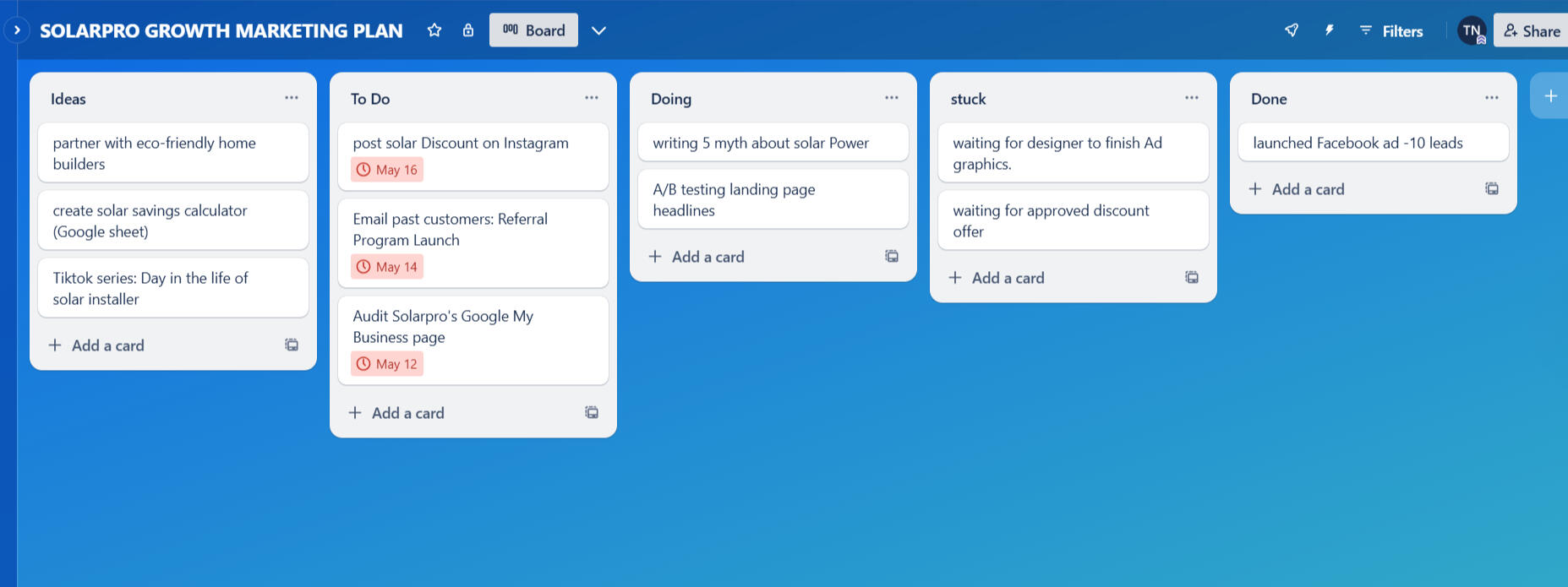
Task: Switch to Board view button
Action: 533,30
